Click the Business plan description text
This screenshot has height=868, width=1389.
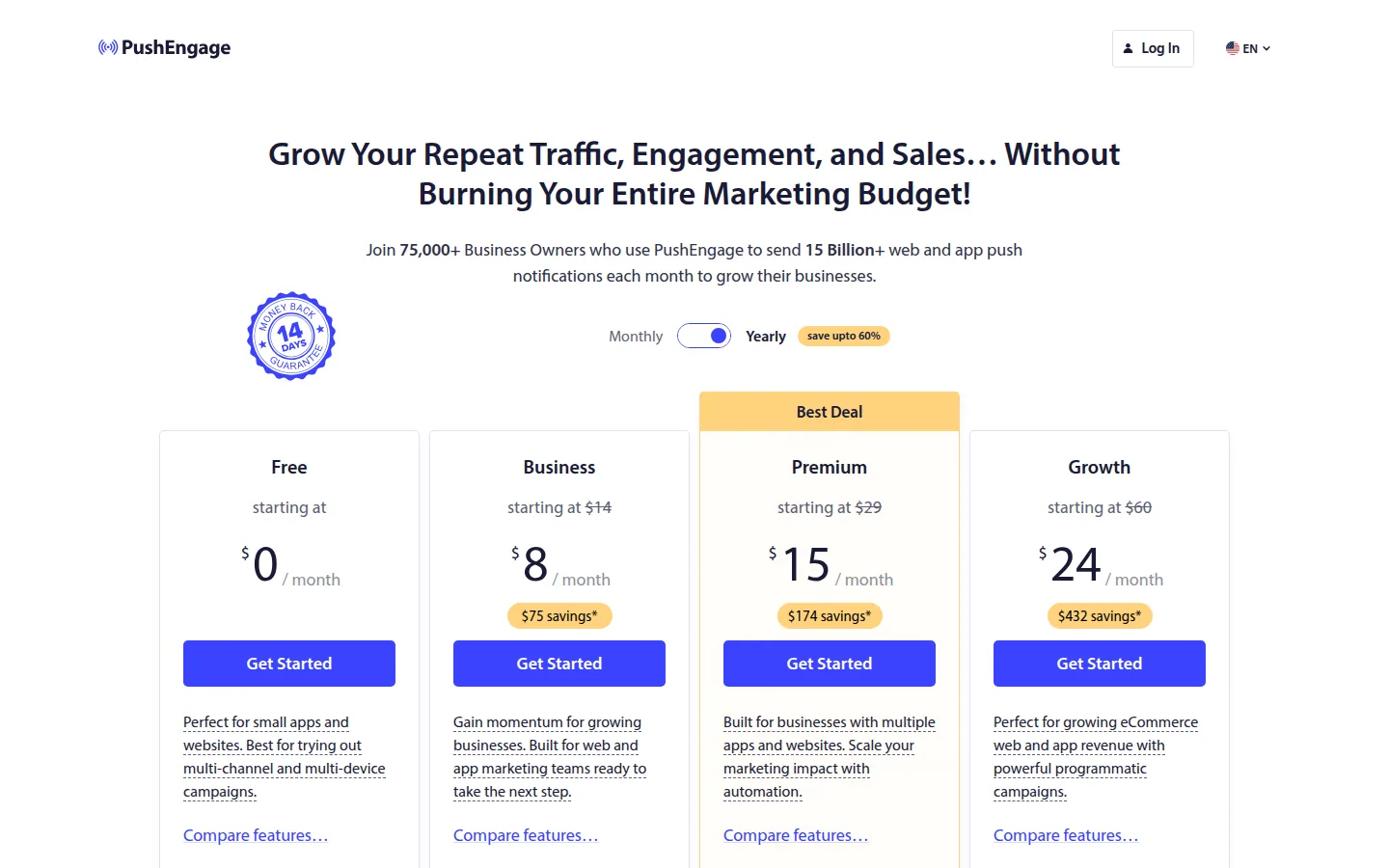(550, 757)
